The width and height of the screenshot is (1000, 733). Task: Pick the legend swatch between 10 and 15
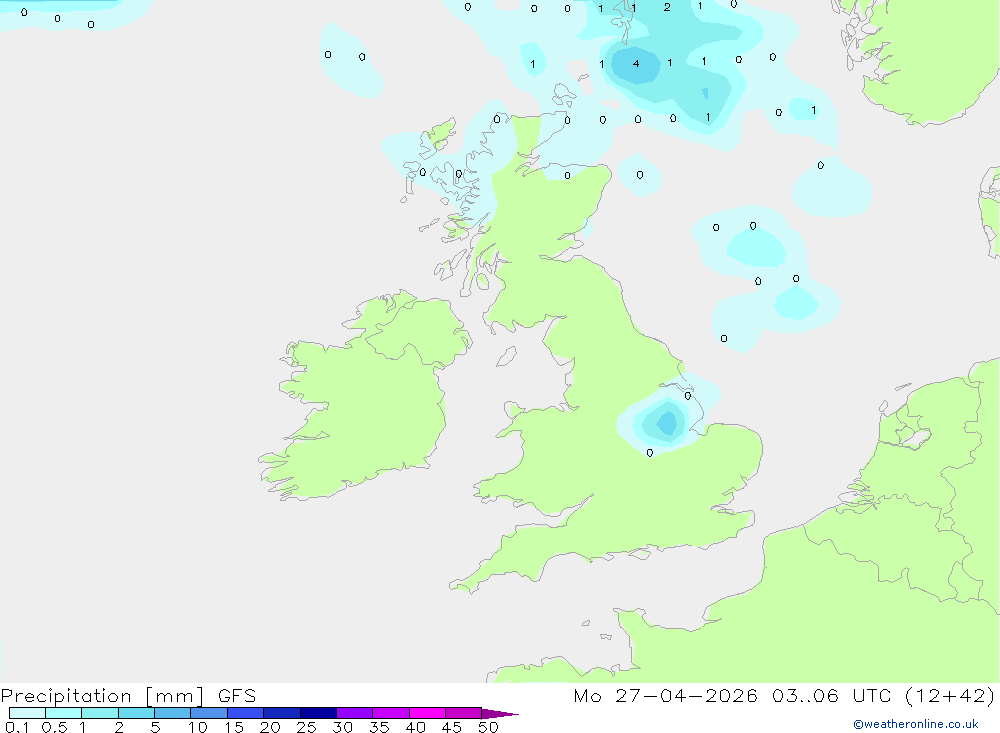click(209, 713)
